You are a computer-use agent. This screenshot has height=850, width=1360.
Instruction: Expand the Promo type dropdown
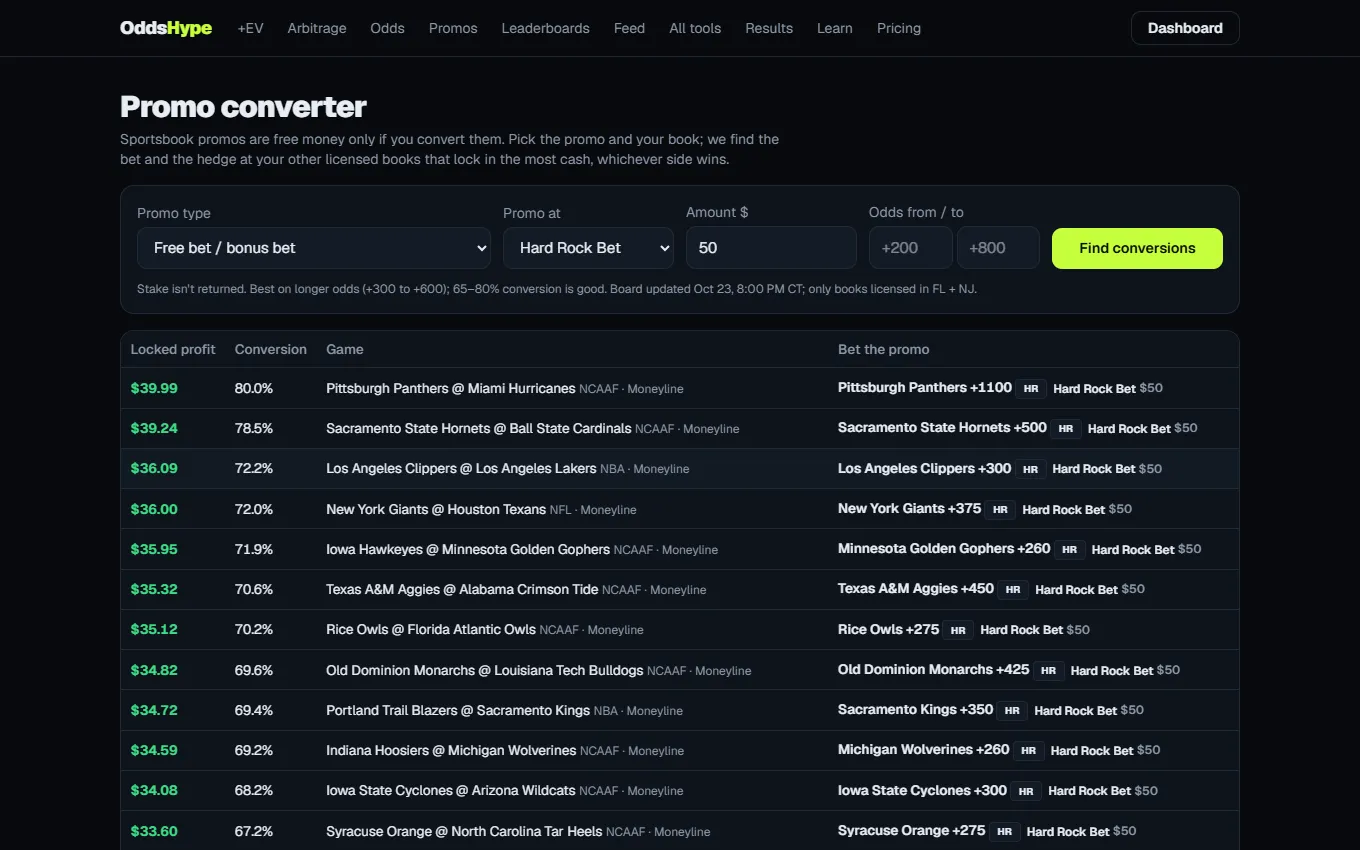314,248
